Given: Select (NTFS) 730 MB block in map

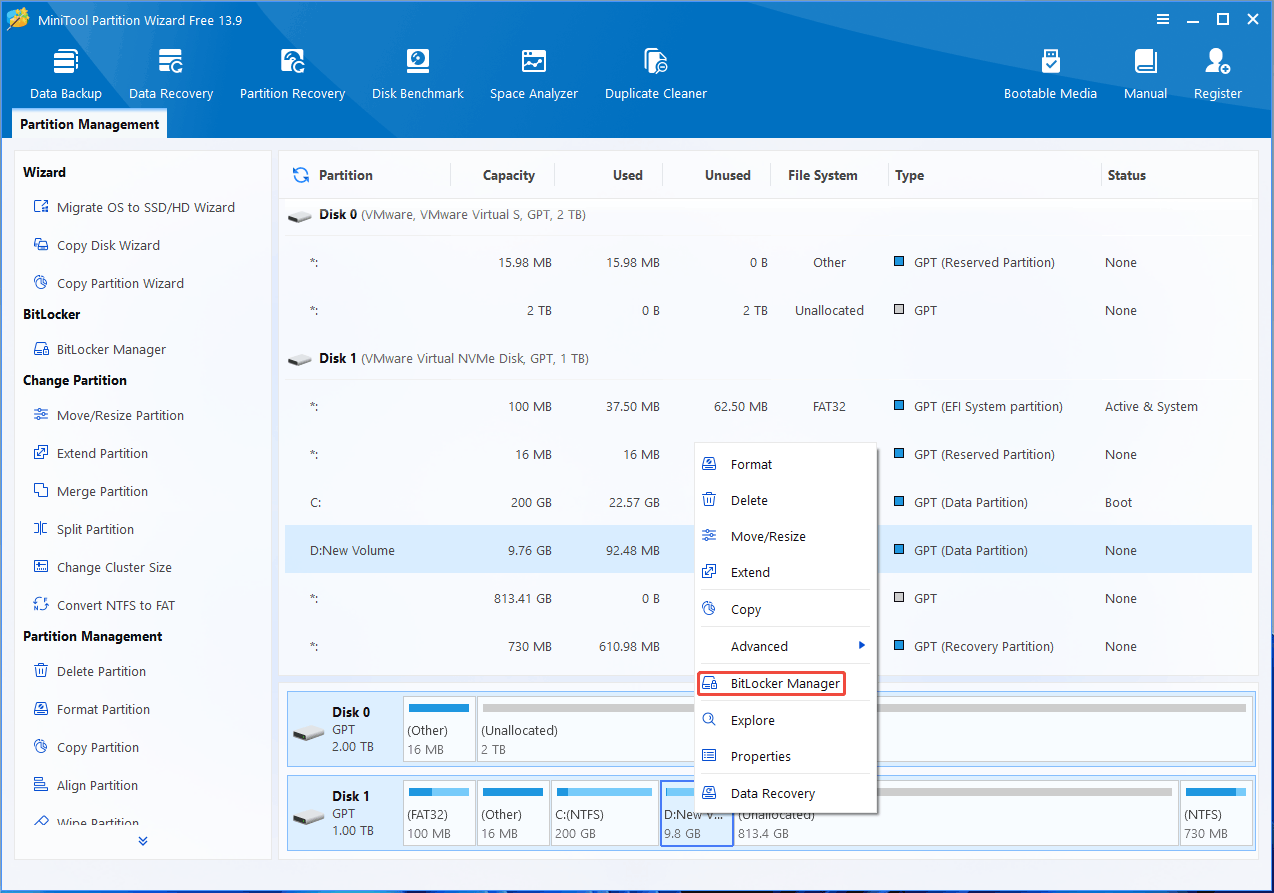Looking at the screenshot, I should pyautogui.click(x=1216, y=813).
